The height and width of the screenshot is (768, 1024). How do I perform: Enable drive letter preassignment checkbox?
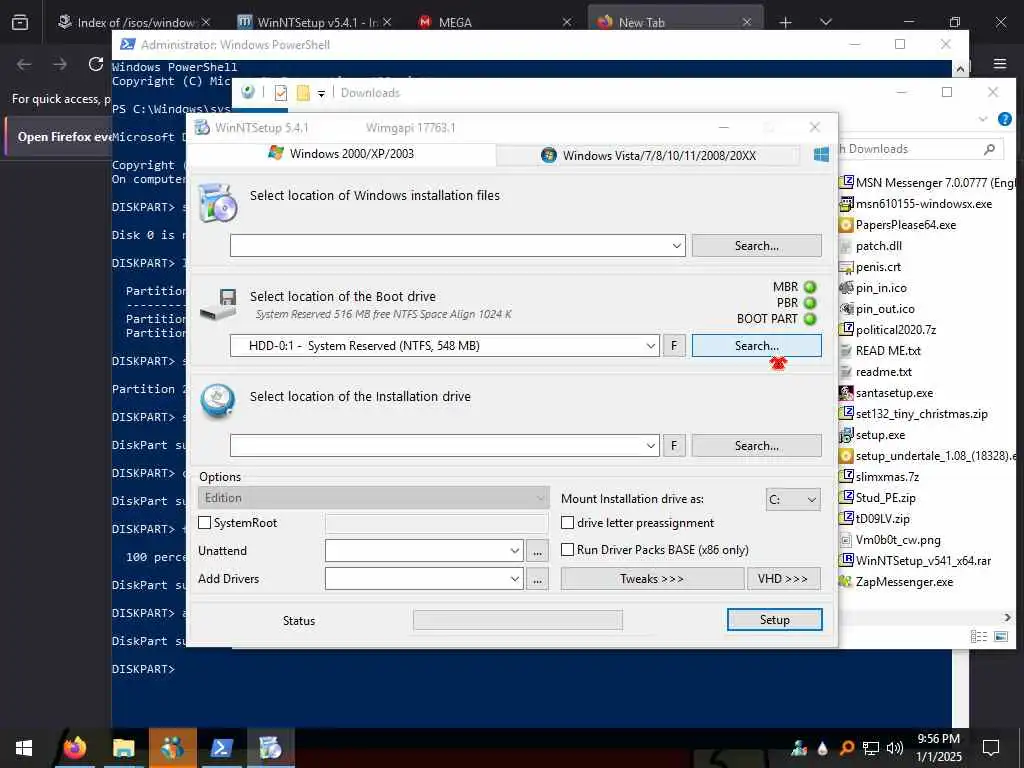[568, 522]
